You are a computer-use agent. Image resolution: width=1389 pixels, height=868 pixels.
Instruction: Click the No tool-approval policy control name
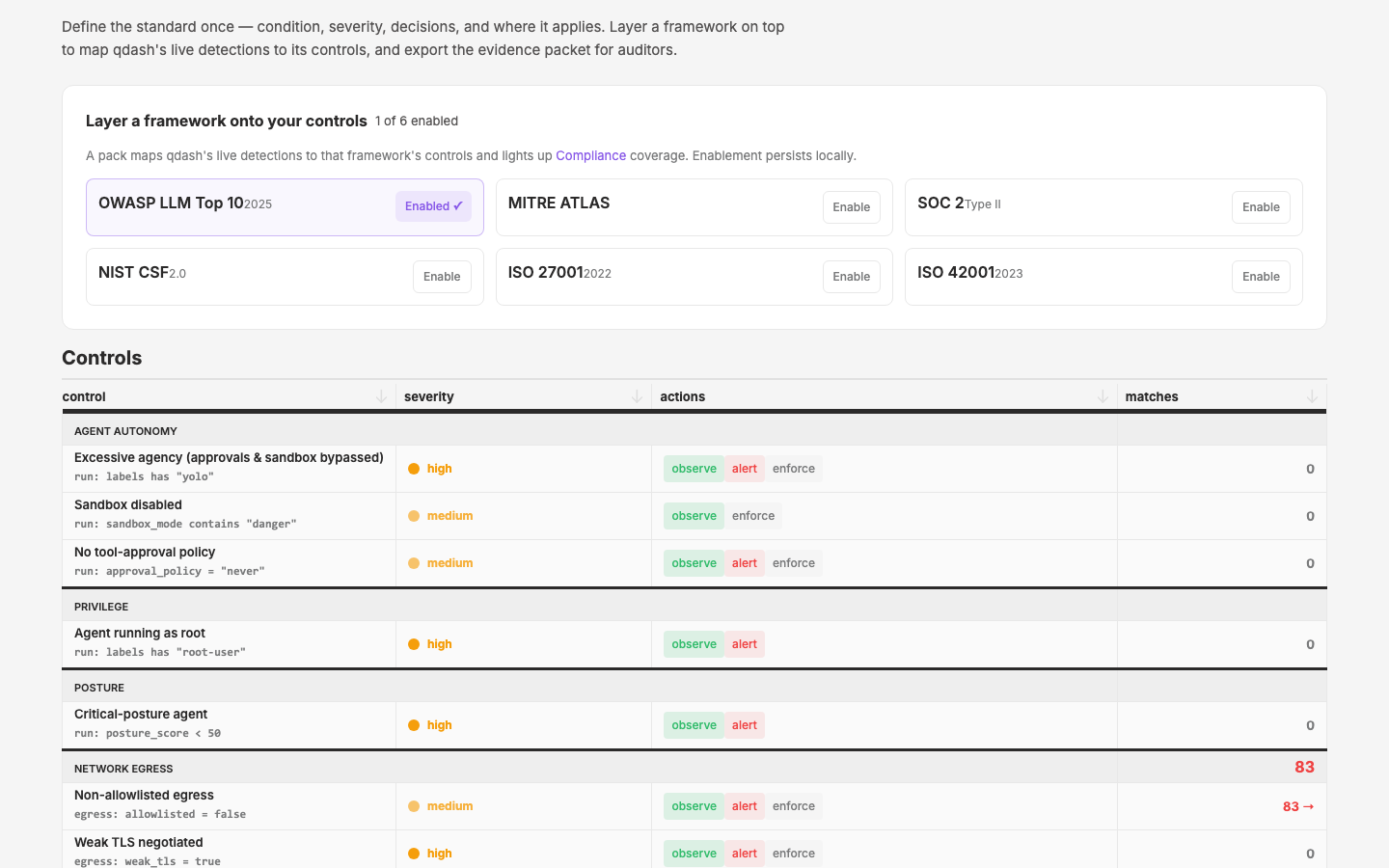[x=145, y=552]
